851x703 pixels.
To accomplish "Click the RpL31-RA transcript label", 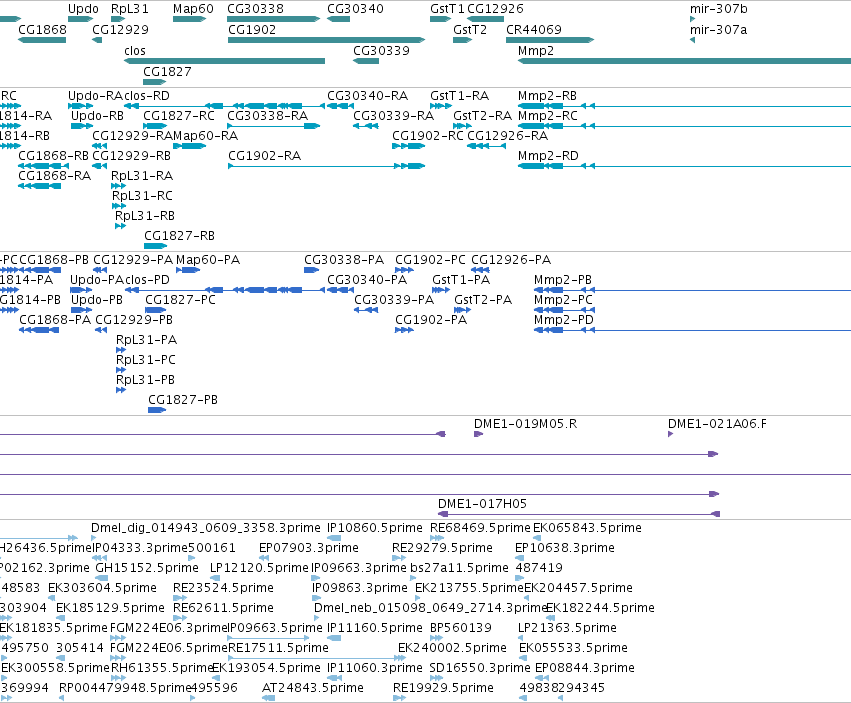I will click(142, 176).
